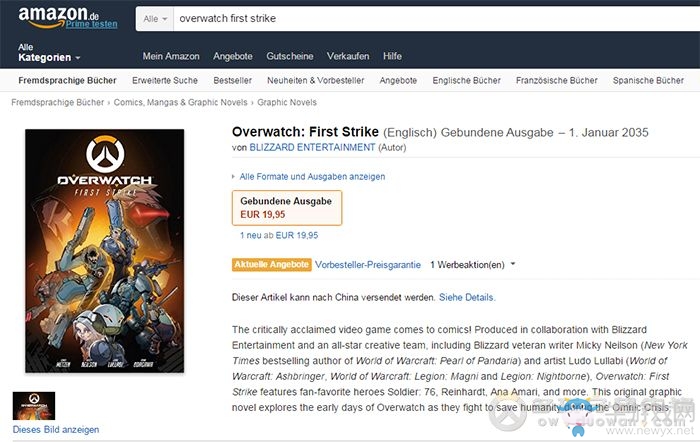
Task: Expand Alle Formate und Ausgaben anzeigen
Action: pos(312,176)
